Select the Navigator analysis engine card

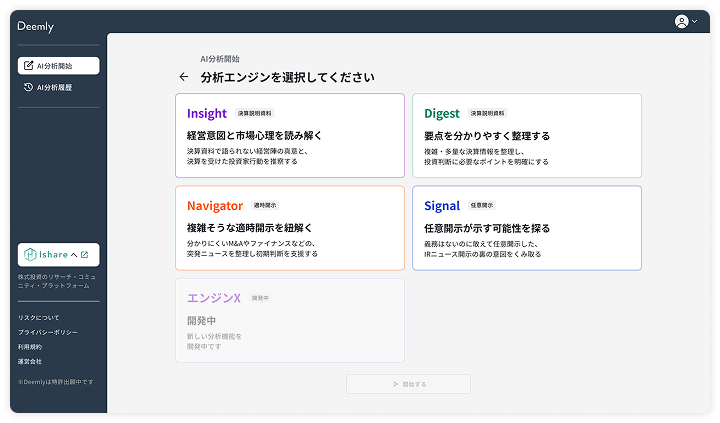[x=290, y=228]
